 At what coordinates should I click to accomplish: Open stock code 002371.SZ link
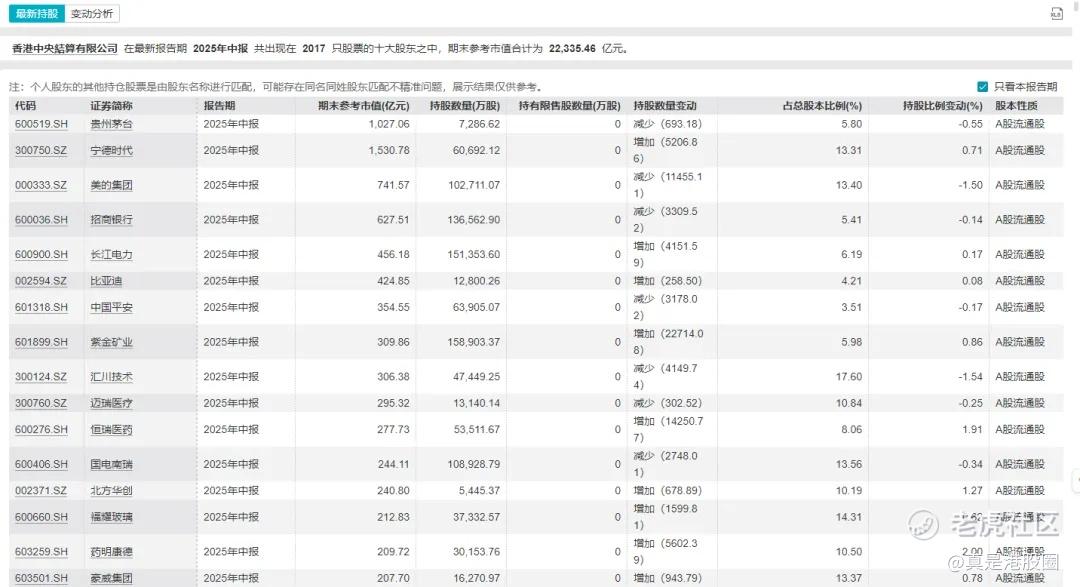(x=41, y=491)
